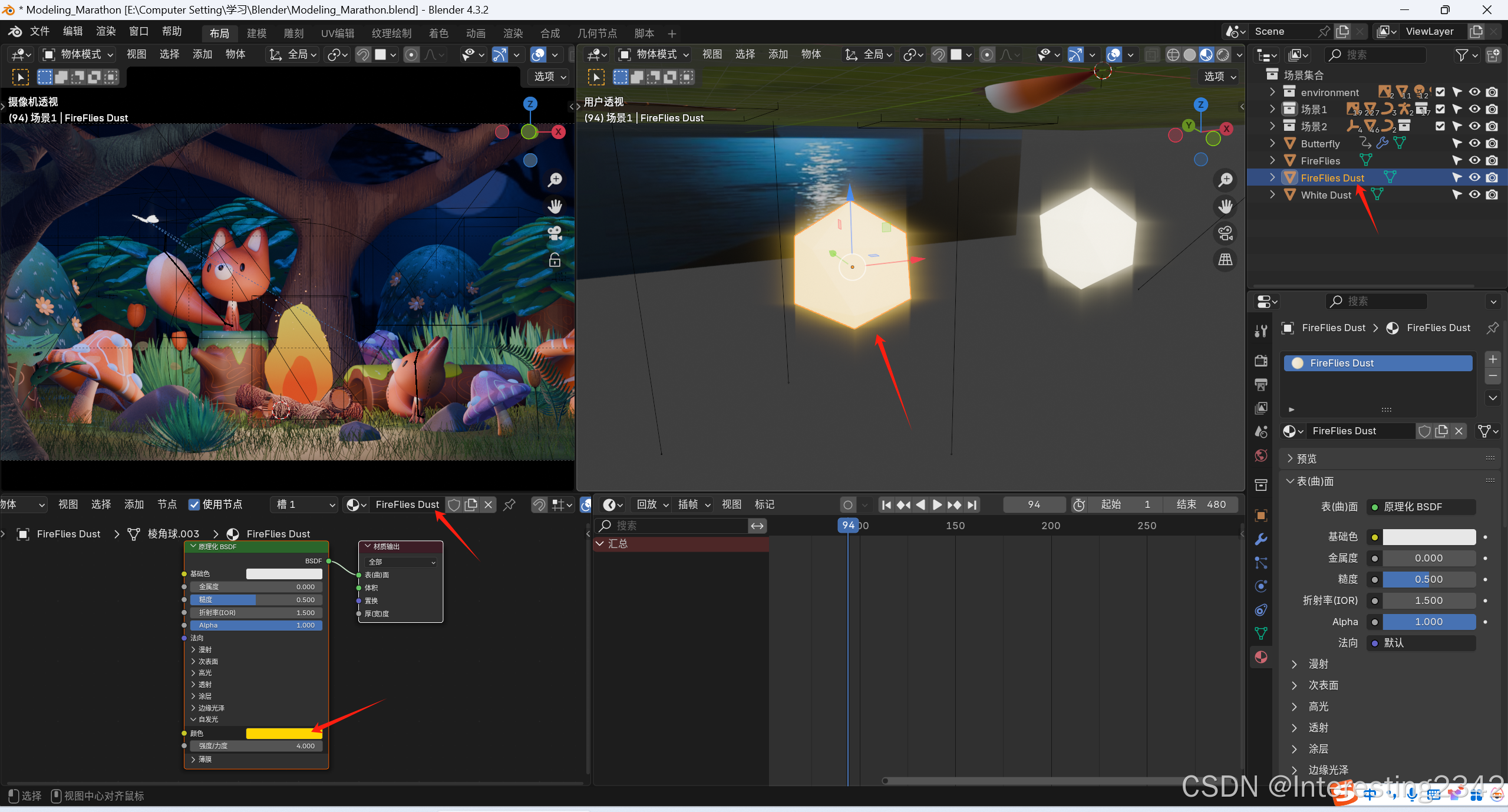Switch to the 几何节点 workspace tab
The image size is (1508, 812).
[597, 34]
